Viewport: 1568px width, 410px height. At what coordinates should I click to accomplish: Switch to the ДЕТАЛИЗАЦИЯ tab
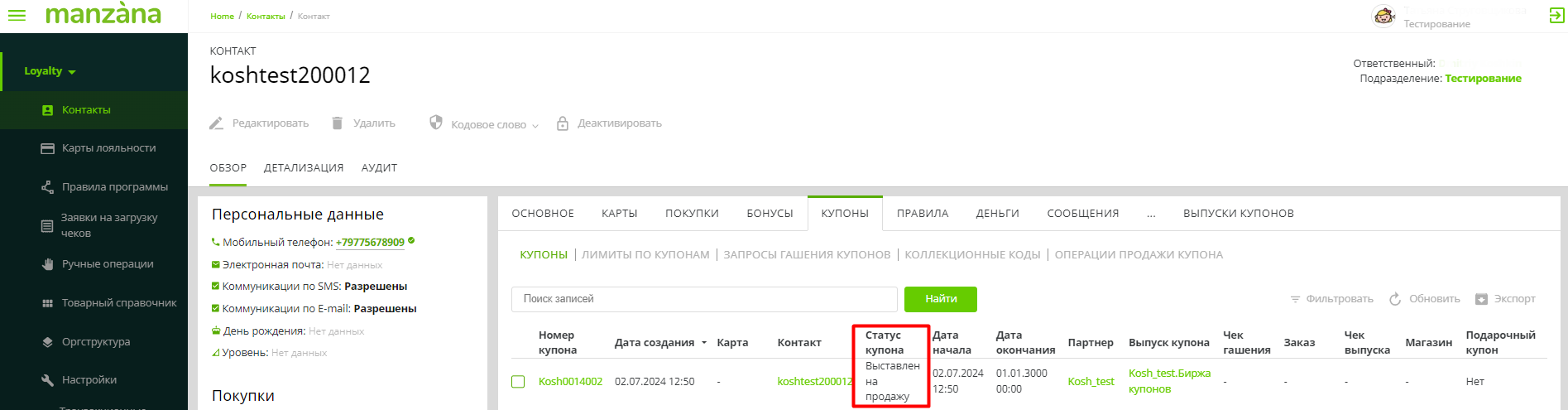(303, 168)
